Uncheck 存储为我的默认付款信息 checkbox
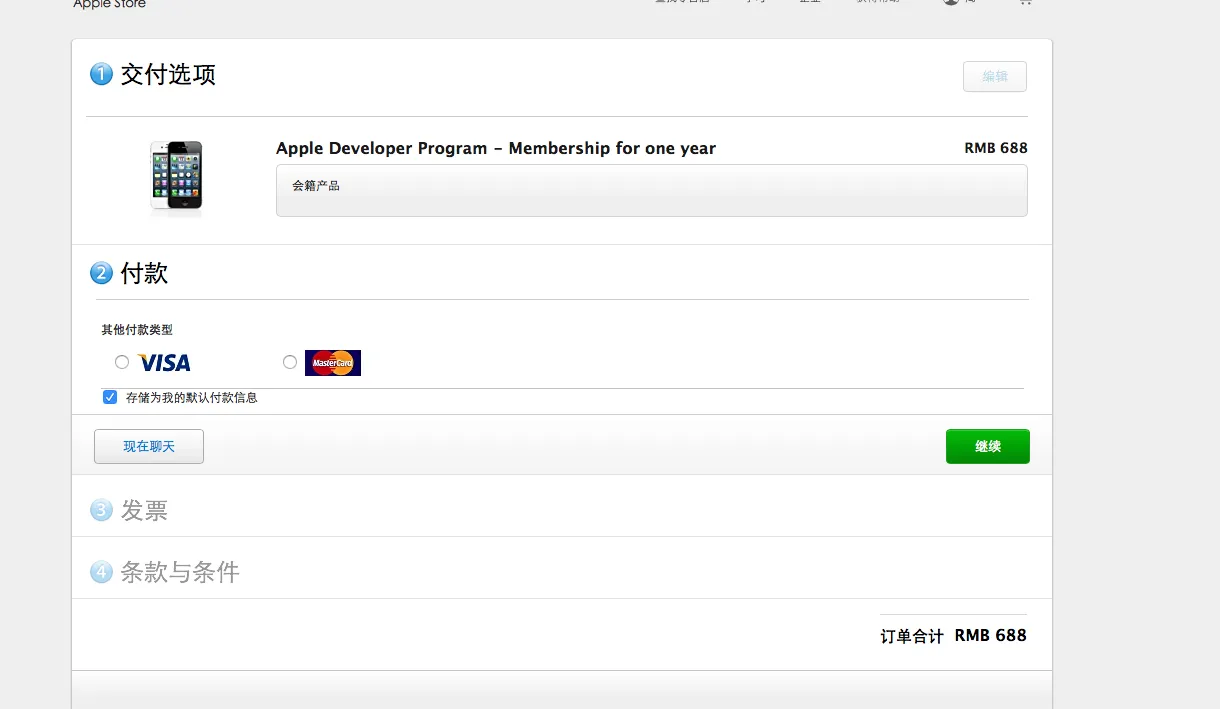This screenshot has height=709, width=1220. click(x=110, y=397)
